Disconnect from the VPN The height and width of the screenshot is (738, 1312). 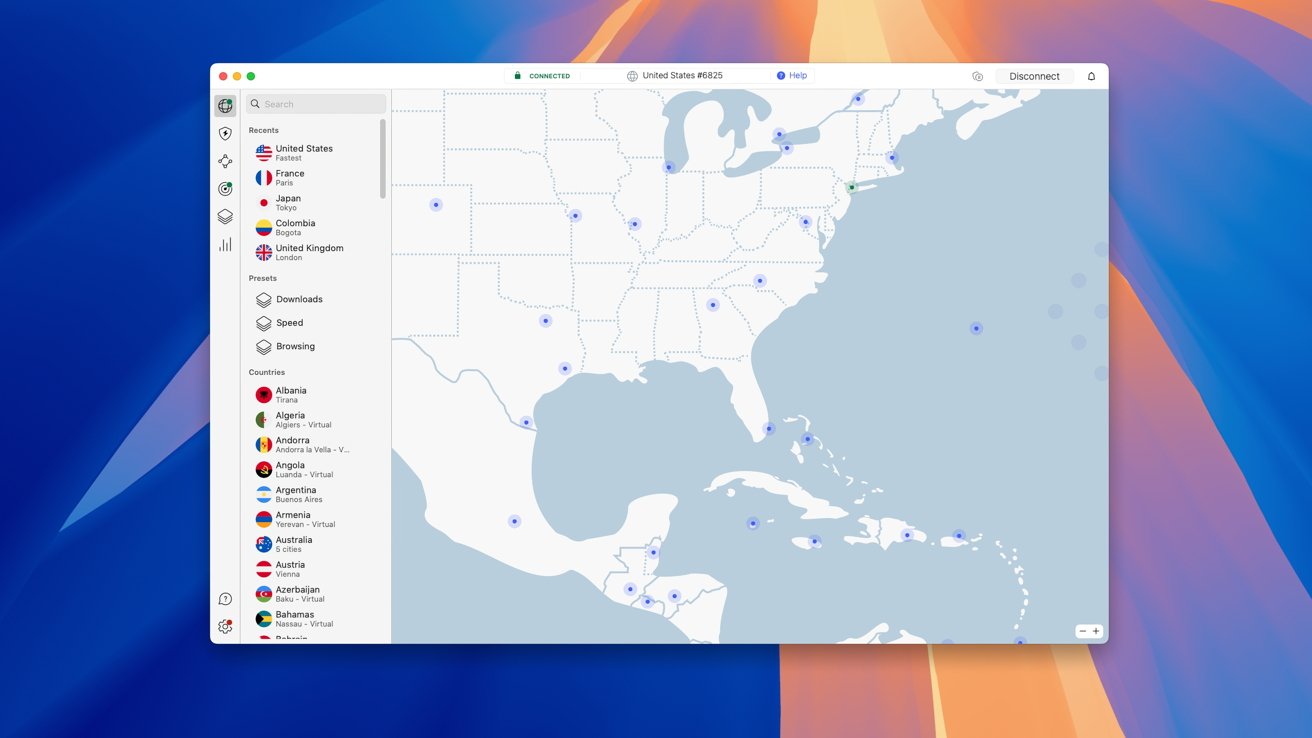1034,76
